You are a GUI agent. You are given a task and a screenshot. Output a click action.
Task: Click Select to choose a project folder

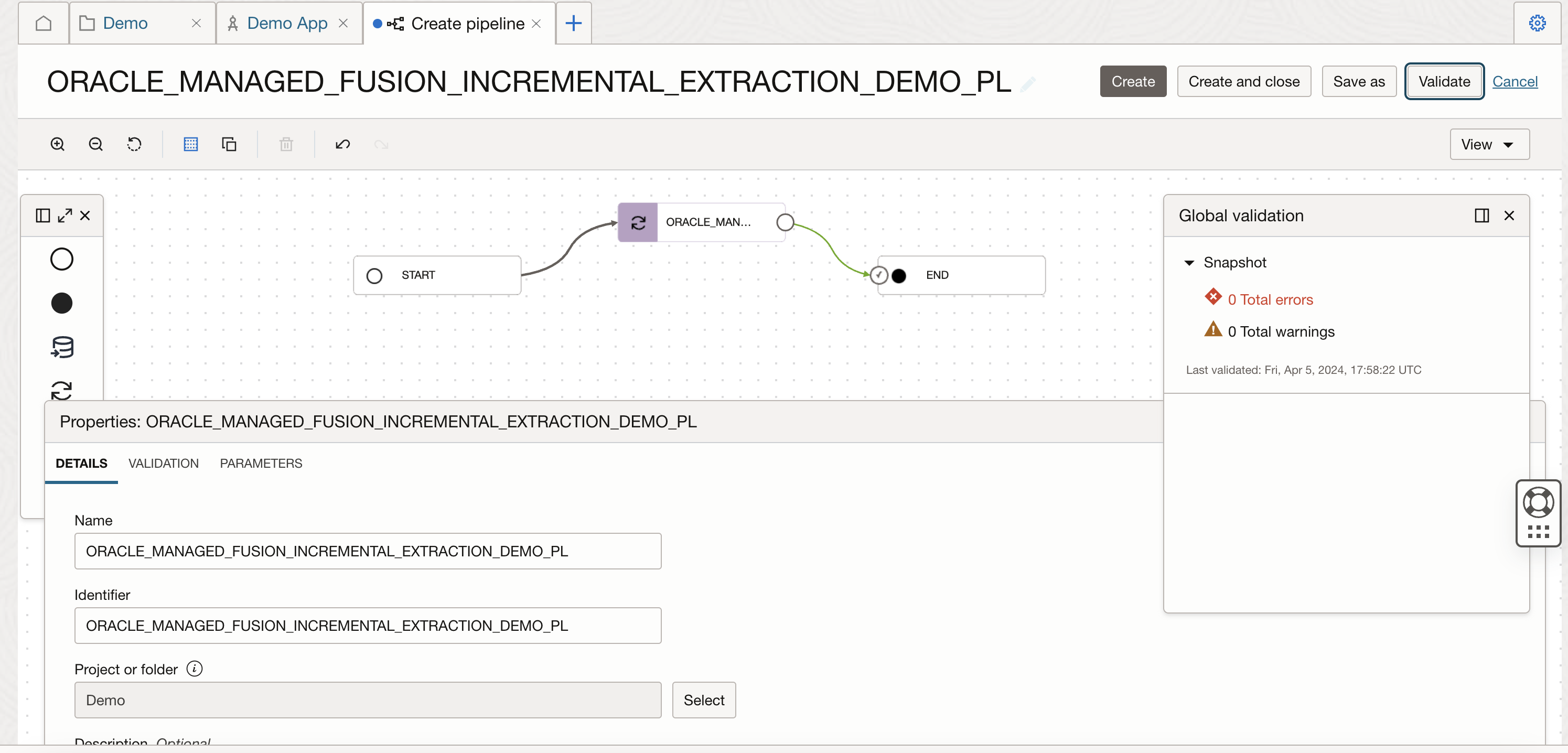[704, 700]
